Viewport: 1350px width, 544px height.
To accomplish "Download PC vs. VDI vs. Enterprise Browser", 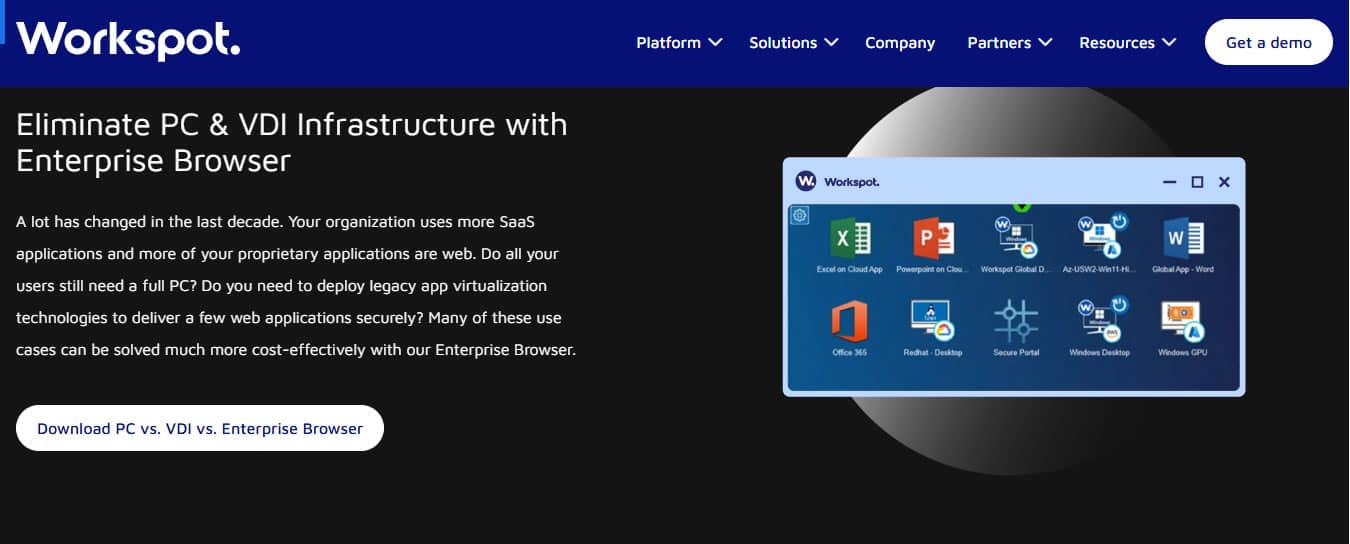I will (200, 428).
